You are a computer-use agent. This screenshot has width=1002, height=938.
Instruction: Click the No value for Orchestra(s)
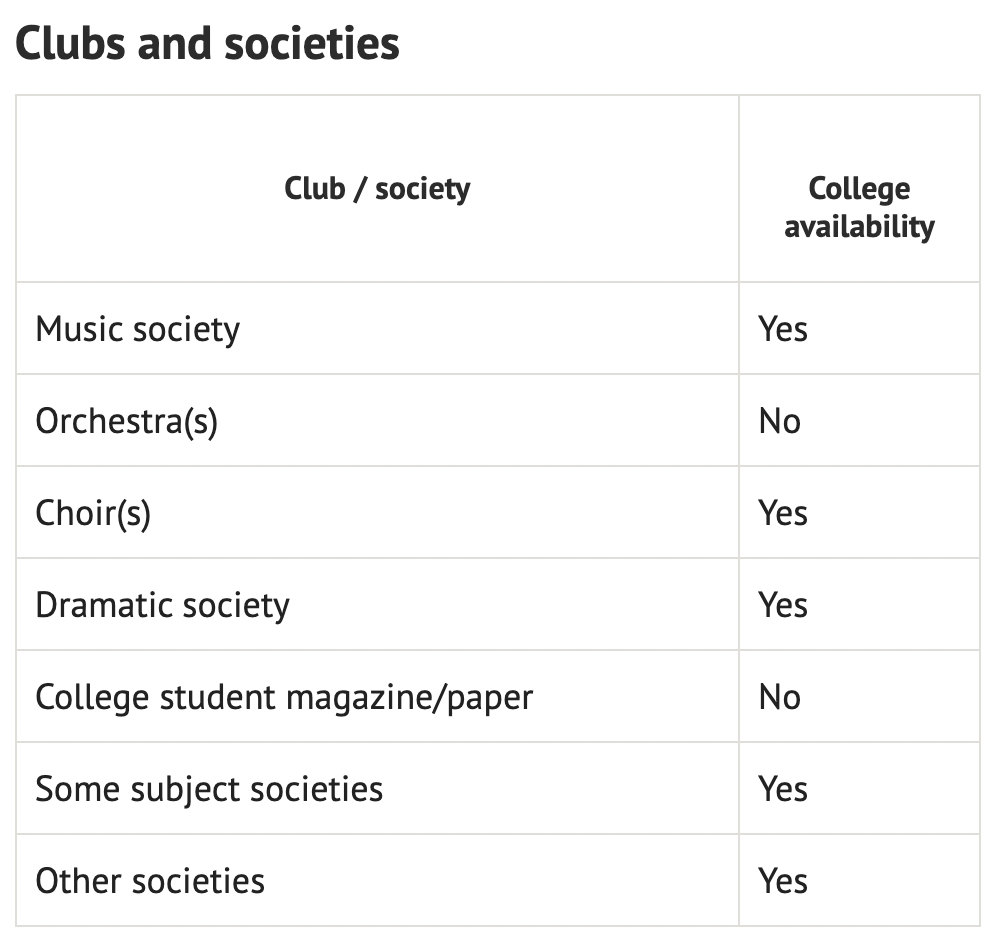point(780,422)
